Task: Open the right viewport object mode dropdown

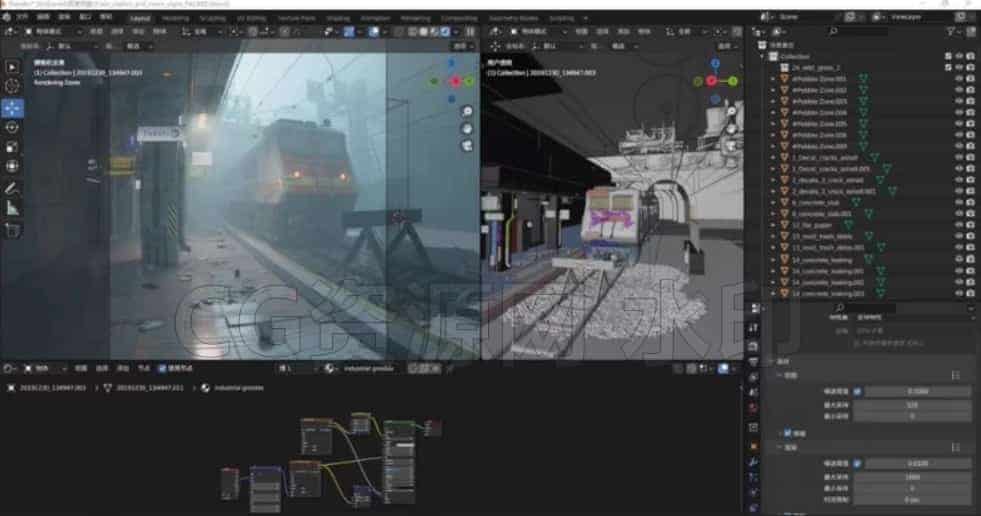Action: [538, 31]
